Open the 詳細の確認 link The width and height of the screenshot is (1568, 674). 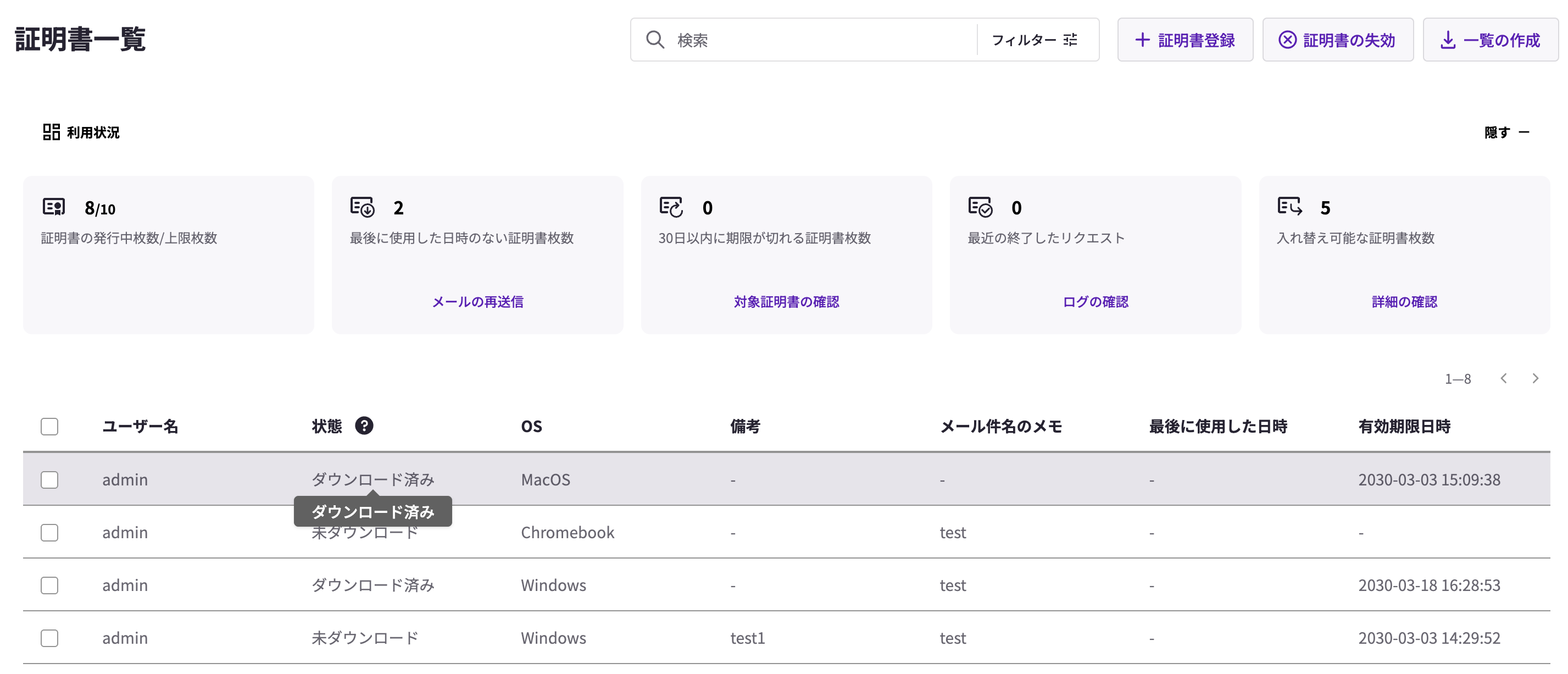coord(1404,301)
